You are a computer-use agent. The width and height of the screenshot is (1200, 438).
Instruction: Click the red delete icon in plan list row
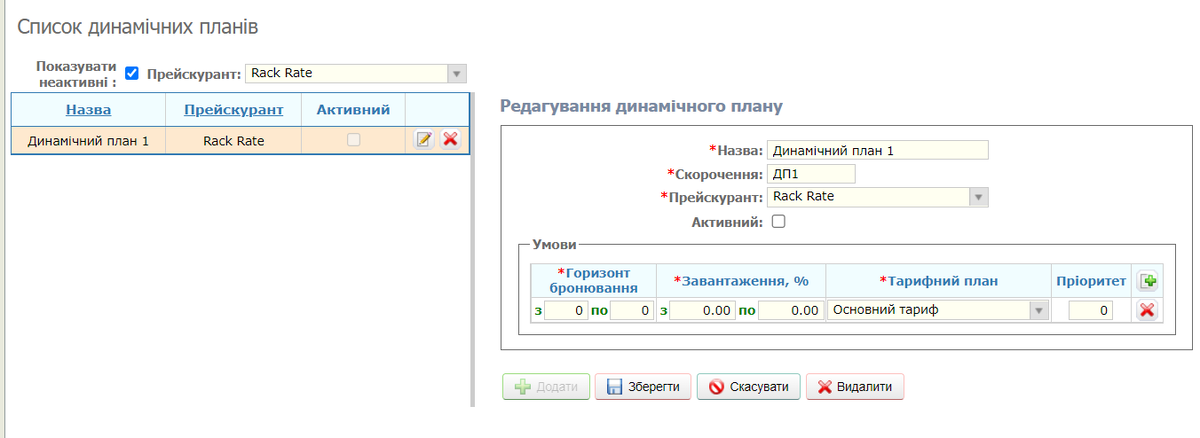click(450, 140)
